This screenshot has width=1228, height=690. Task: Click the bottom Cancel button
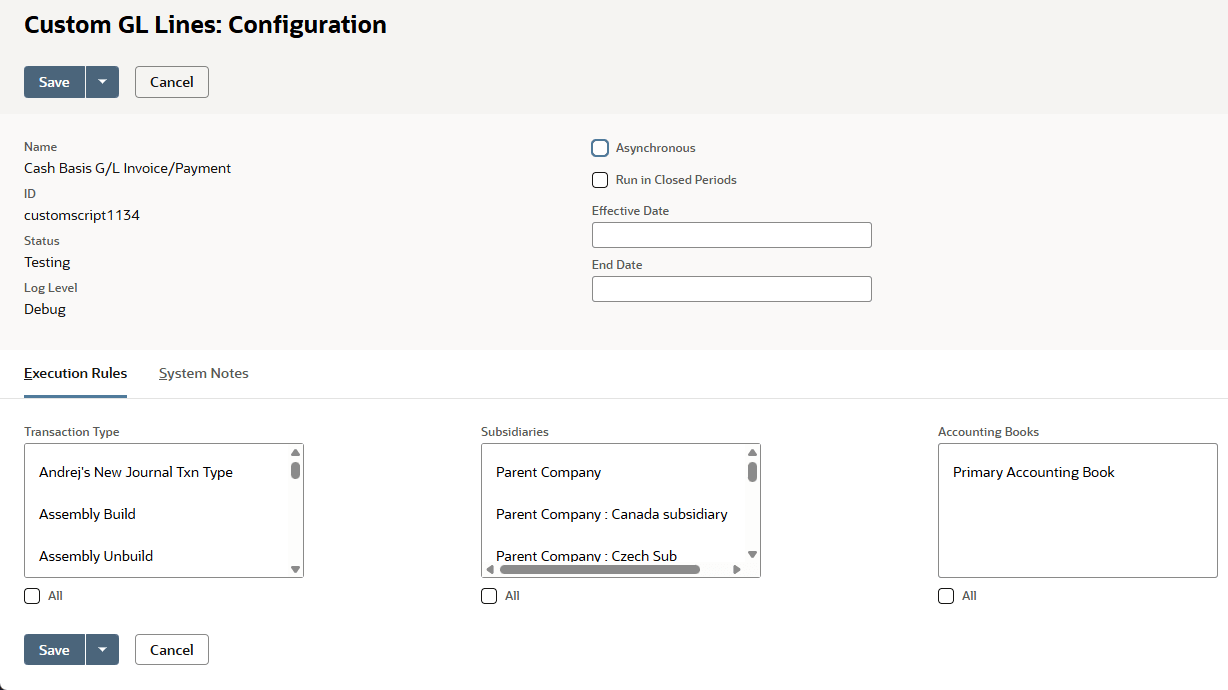[172, 650]
